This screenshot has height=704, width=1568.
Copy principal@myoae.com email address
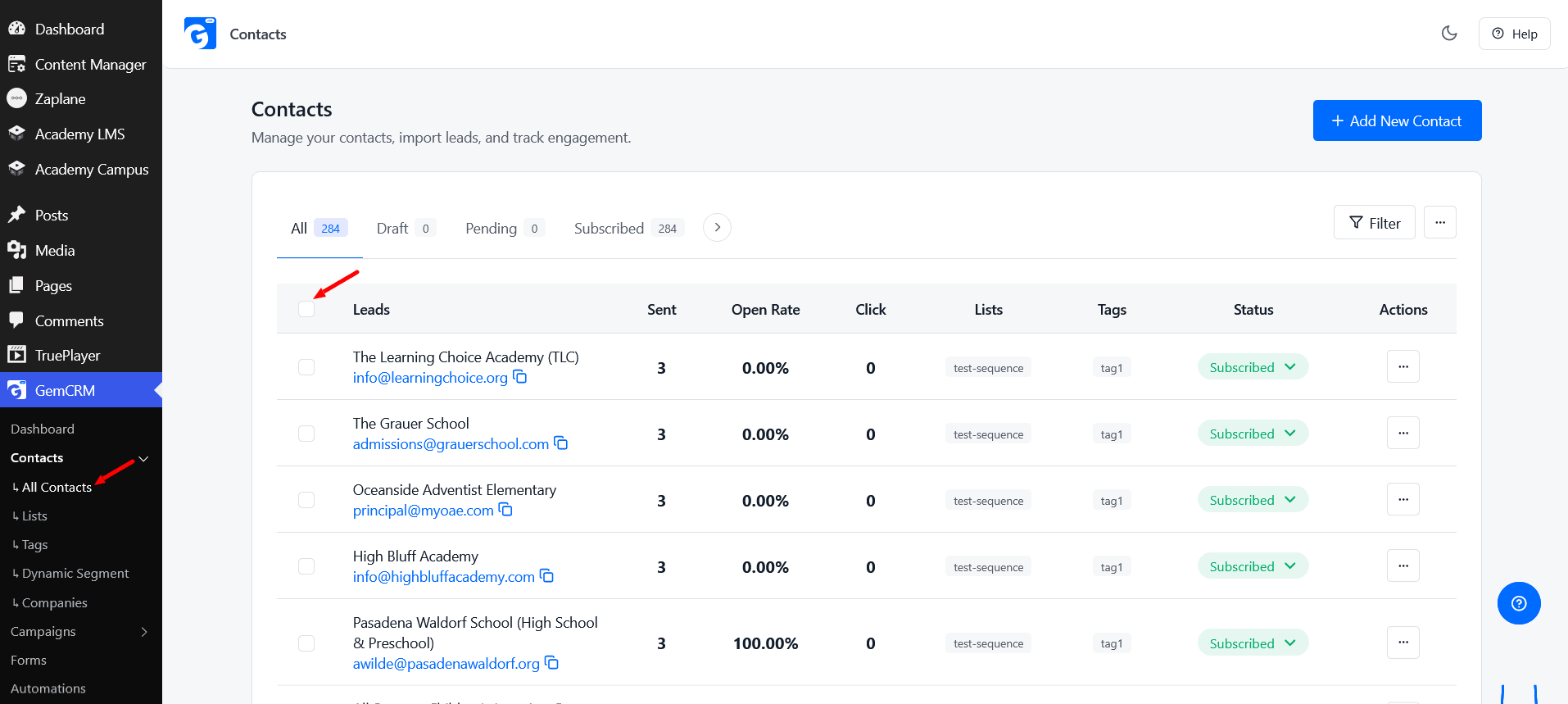coord(506,510)
